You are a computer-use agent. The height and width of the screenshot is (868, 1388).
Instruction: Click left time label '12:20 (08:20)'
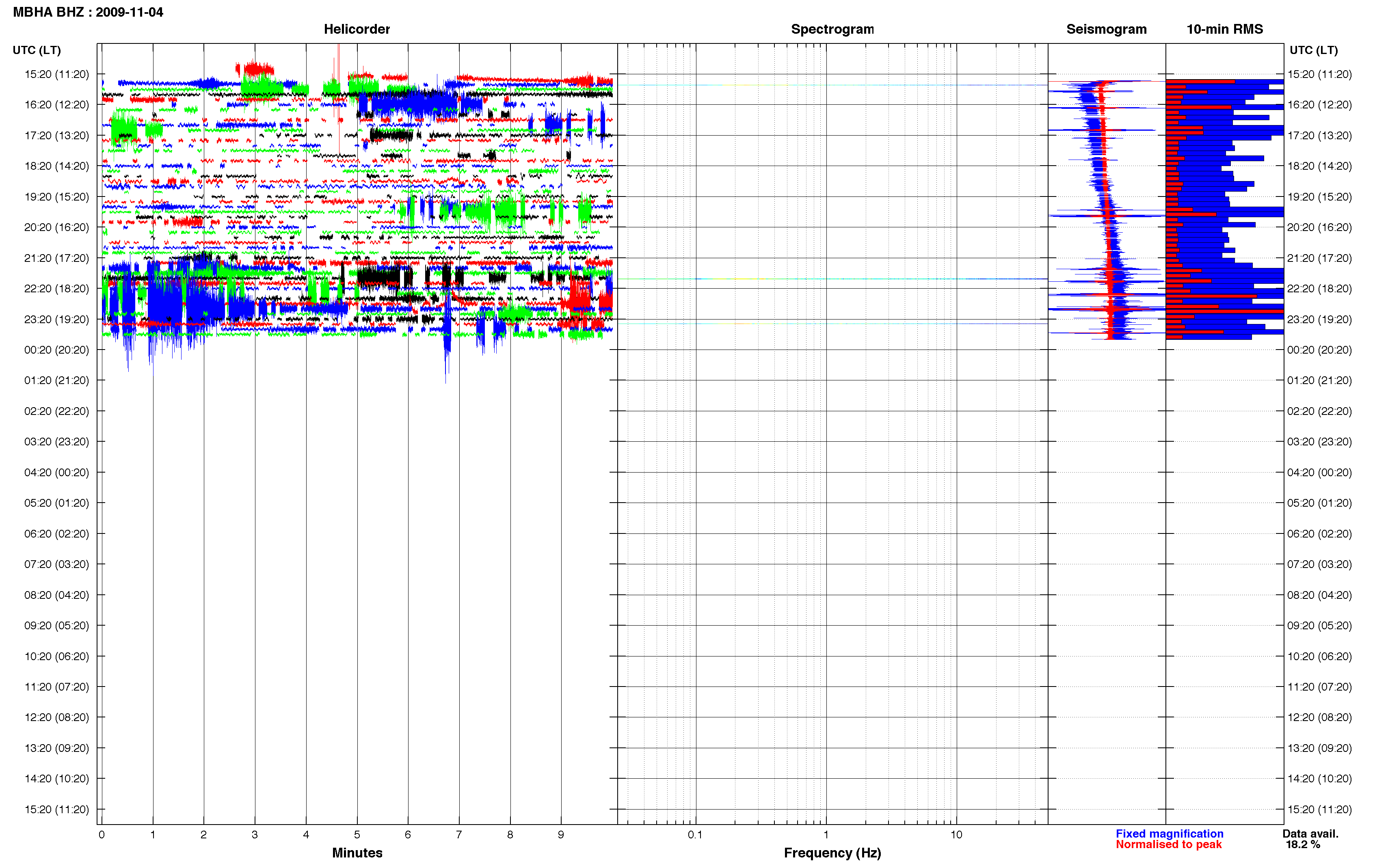coord(57,717)
